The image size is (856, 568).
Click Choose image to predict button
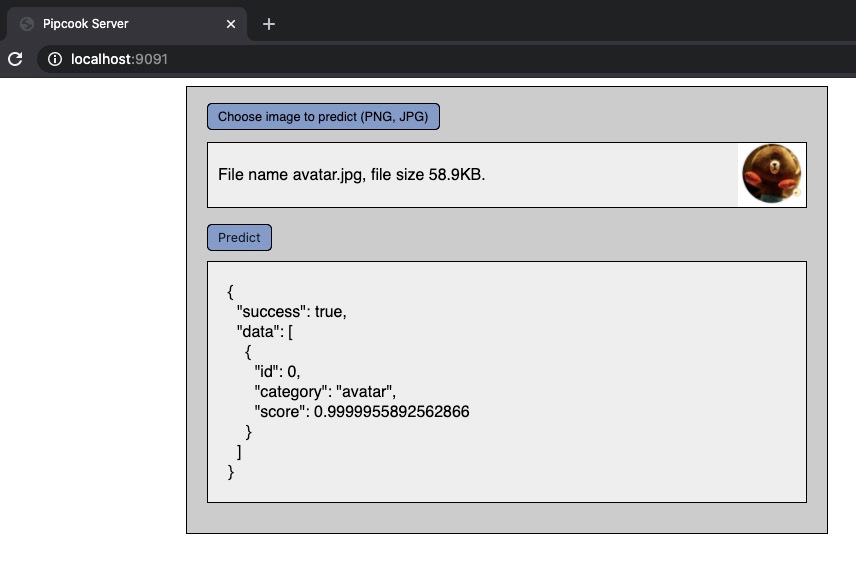point(323,117)
